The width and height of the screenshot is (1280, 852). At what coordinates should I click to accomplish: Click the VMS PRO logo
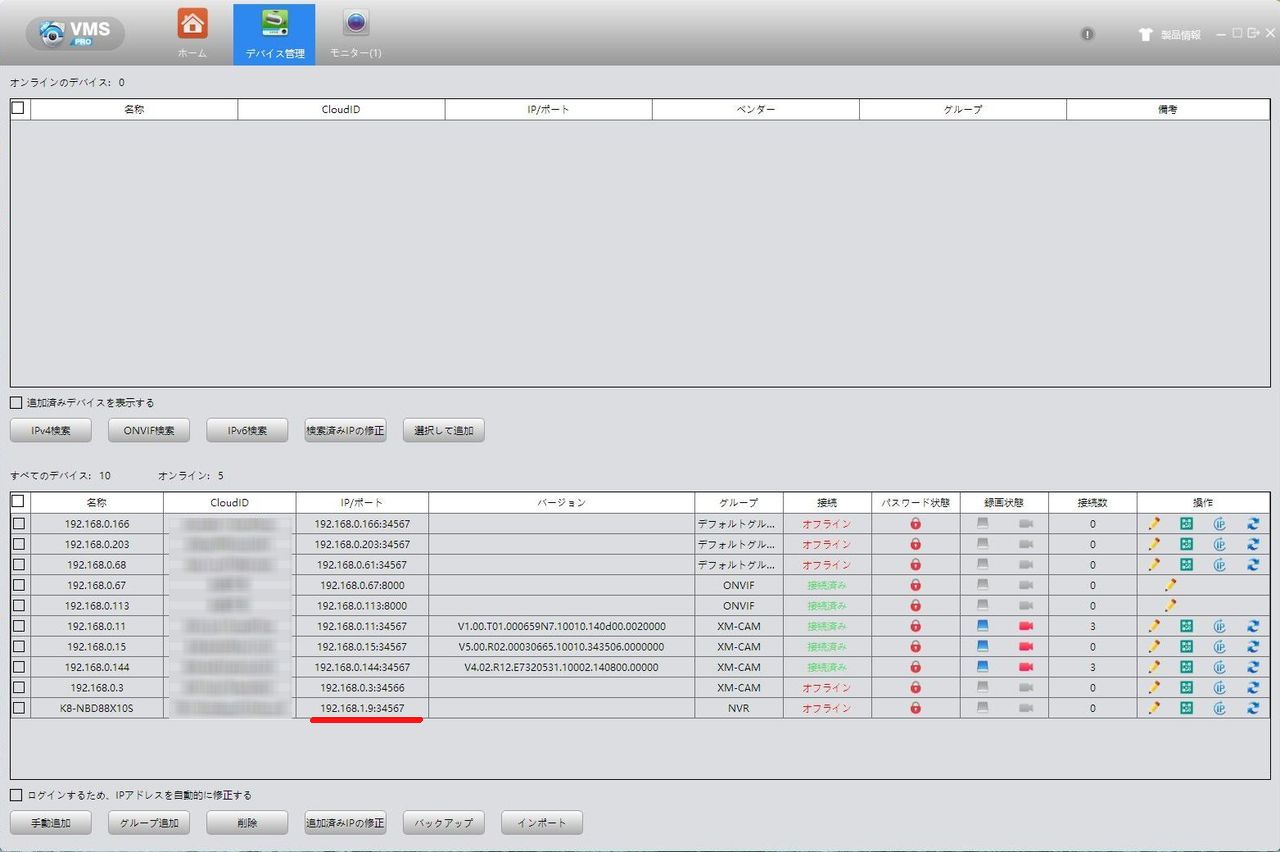75,33
